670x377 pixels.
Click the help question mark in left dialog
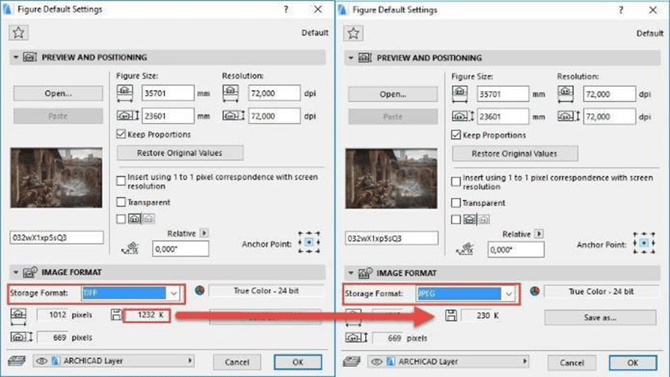(286, 9)
